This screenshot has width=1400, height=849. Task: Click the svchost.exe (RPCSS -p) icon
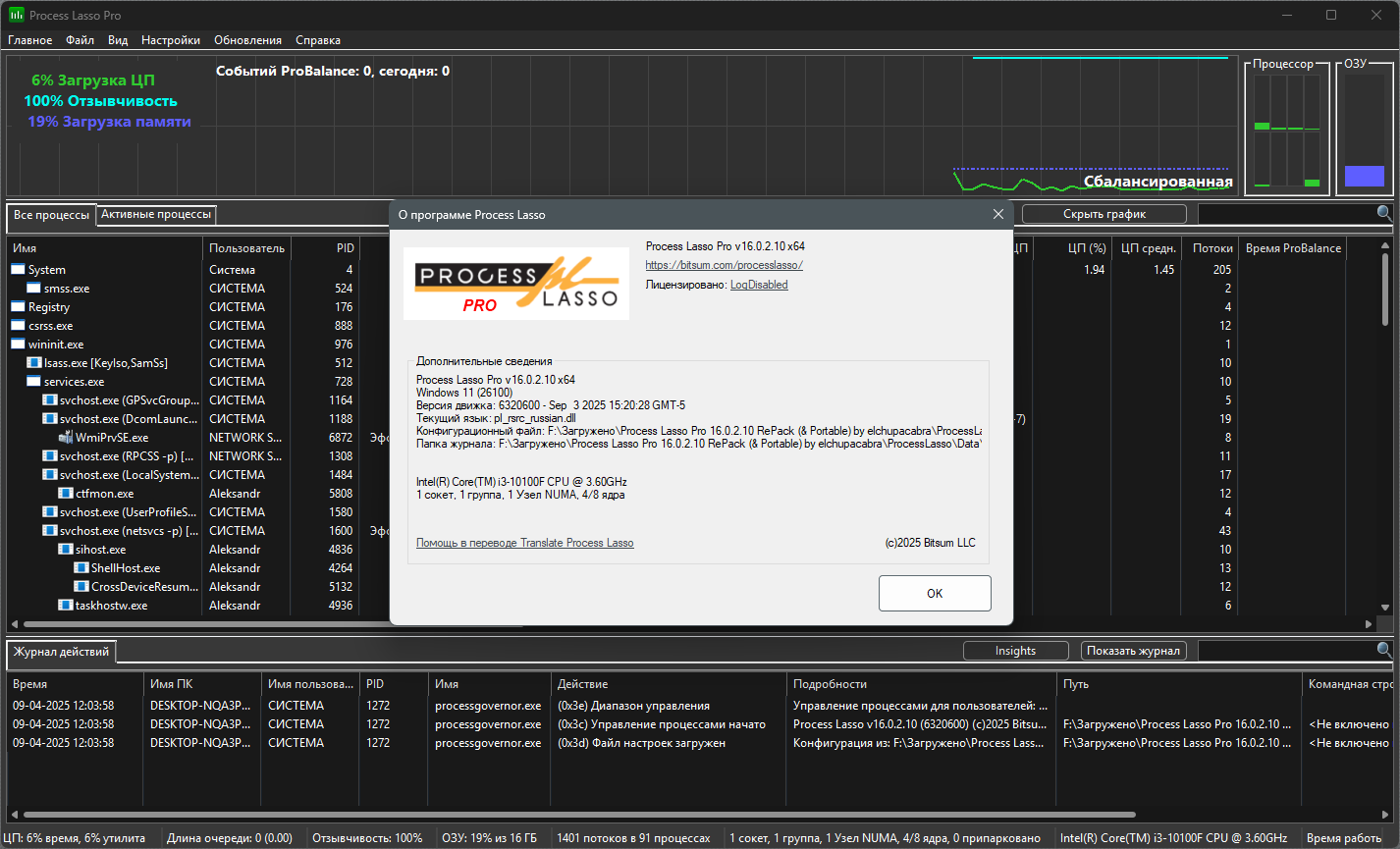tap(49, 456)
